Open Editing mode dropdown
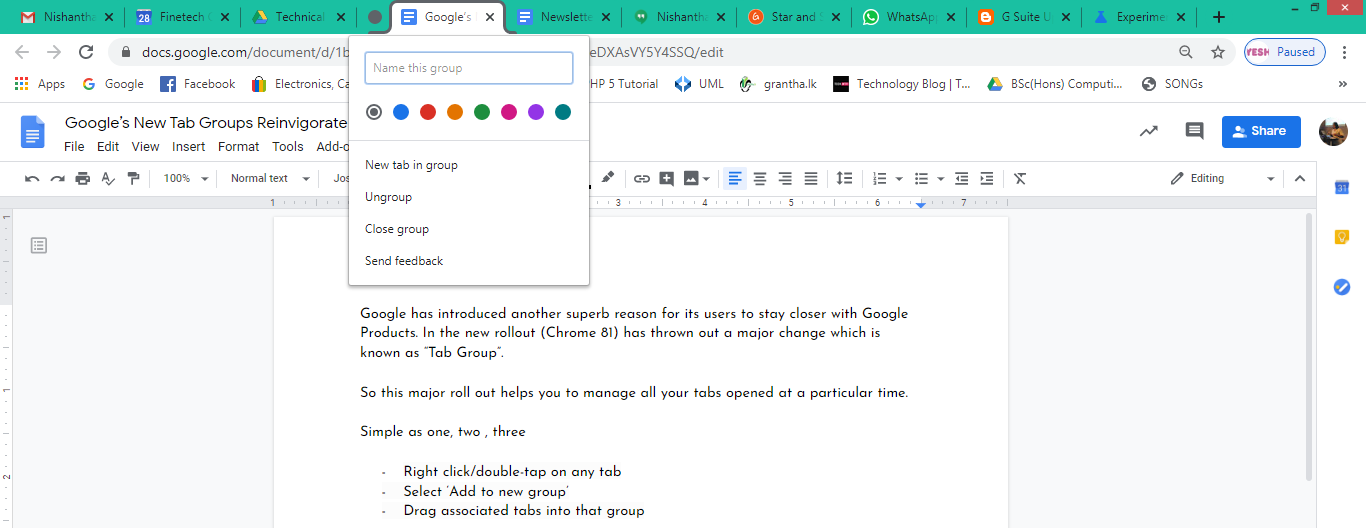The image size is (1366, 528). (1223, 179)
